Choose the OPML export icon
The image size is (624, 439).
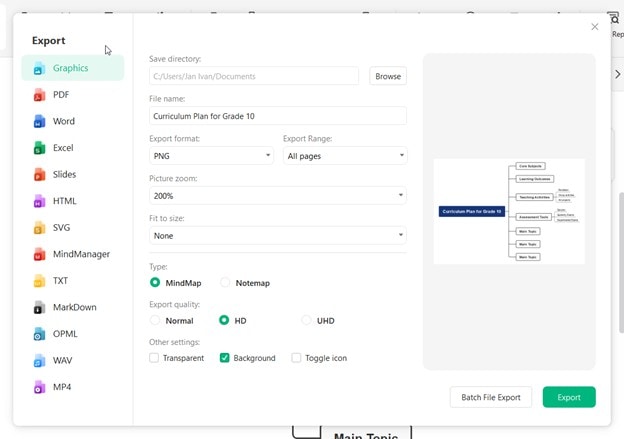(39, 334)
